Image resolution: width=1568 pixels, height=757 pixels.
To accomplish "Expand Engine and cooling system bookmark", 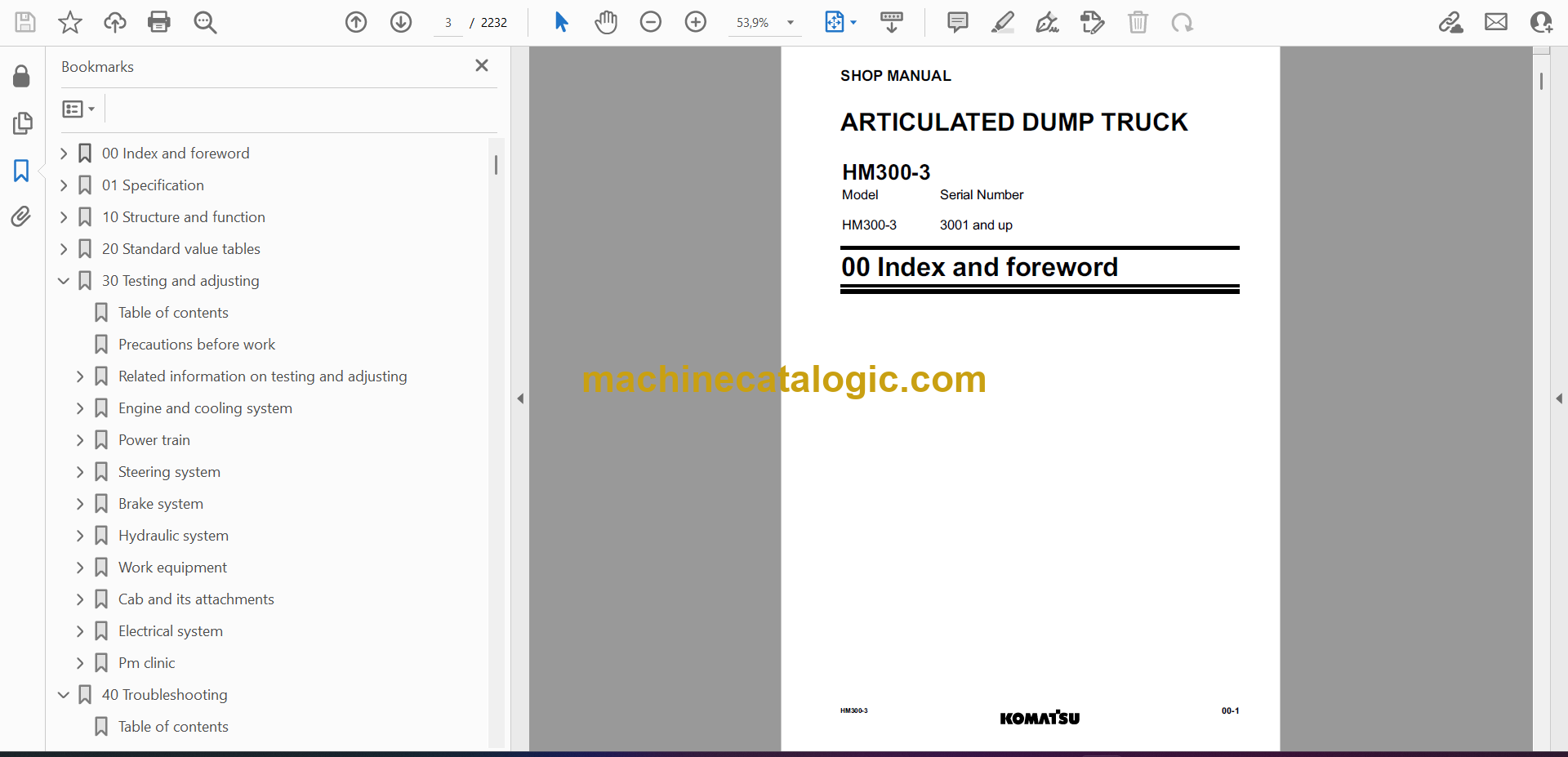I will point(80,408).
